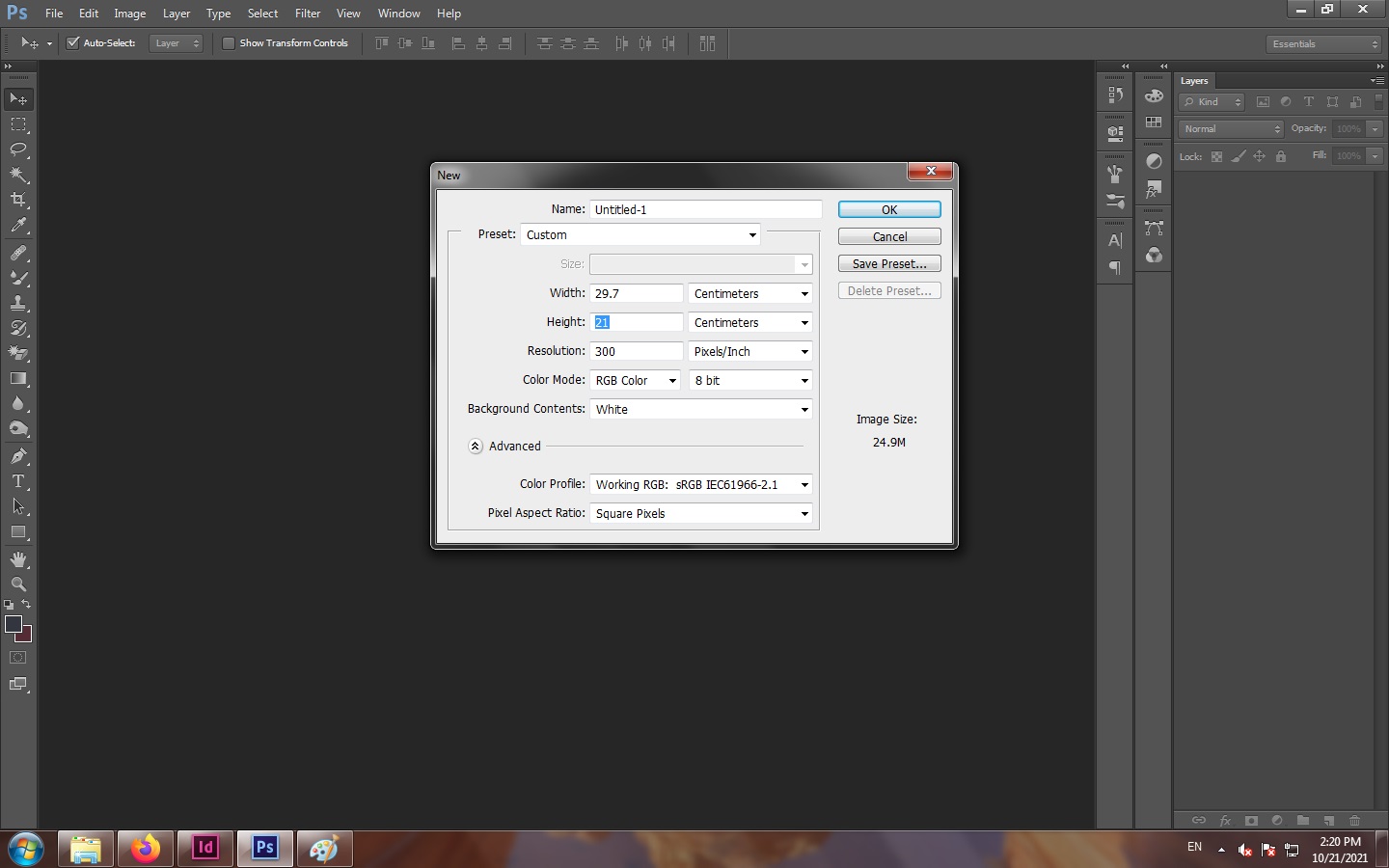
Task: Select the Lasso tool
Action: 18,149
